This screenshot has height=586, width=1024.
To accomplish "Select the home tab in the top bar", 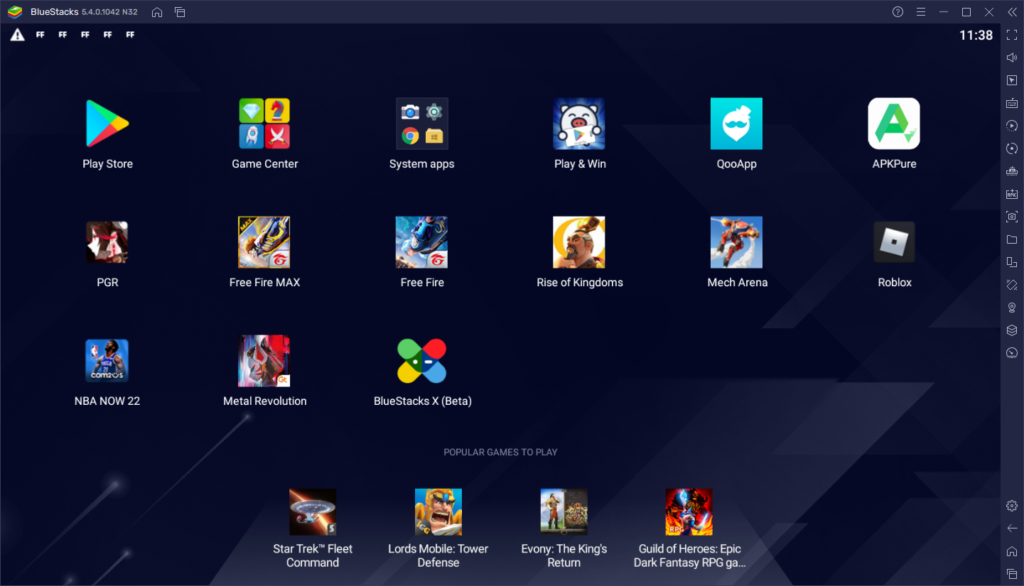I will 158,12.
